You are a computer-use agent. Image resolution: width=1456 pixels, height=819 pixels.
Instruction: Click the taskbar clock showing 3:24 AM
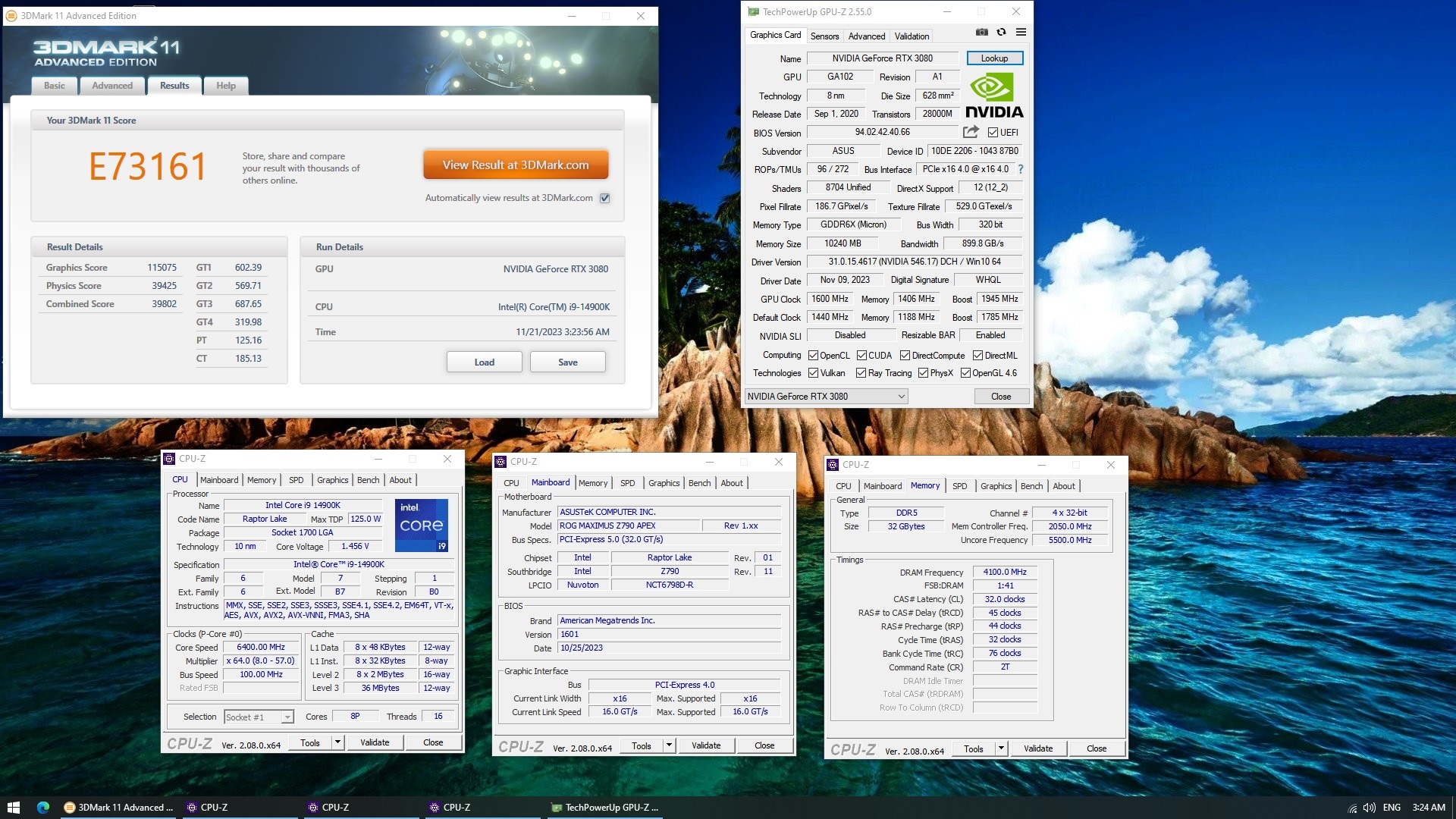[1429, 808]
